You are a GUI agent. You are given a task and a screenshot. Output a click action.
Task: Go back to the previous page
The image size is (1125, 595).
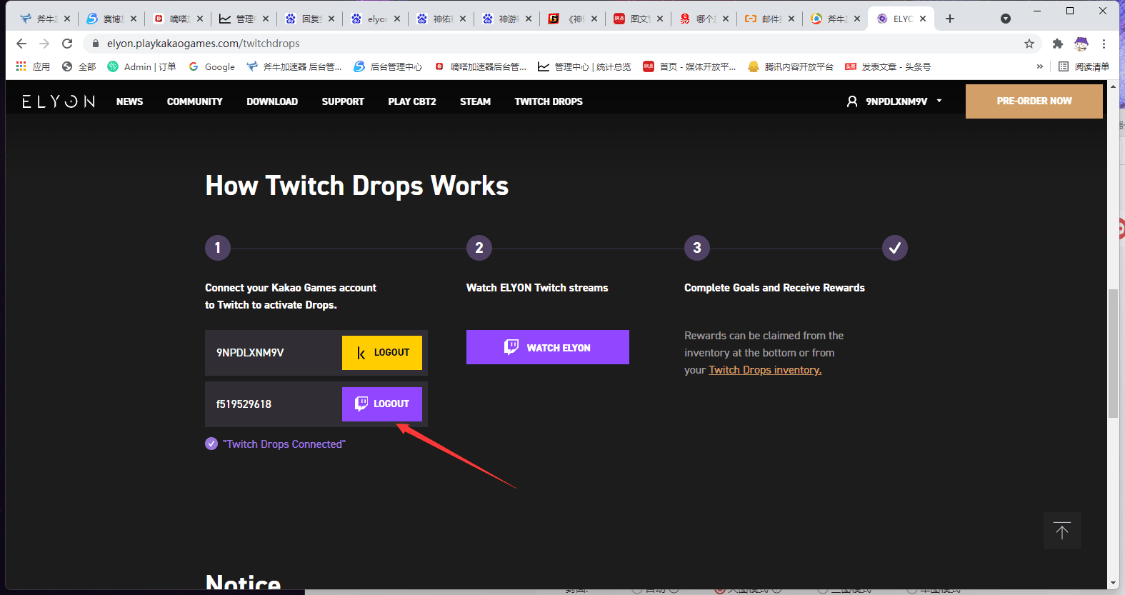(21, 44)
